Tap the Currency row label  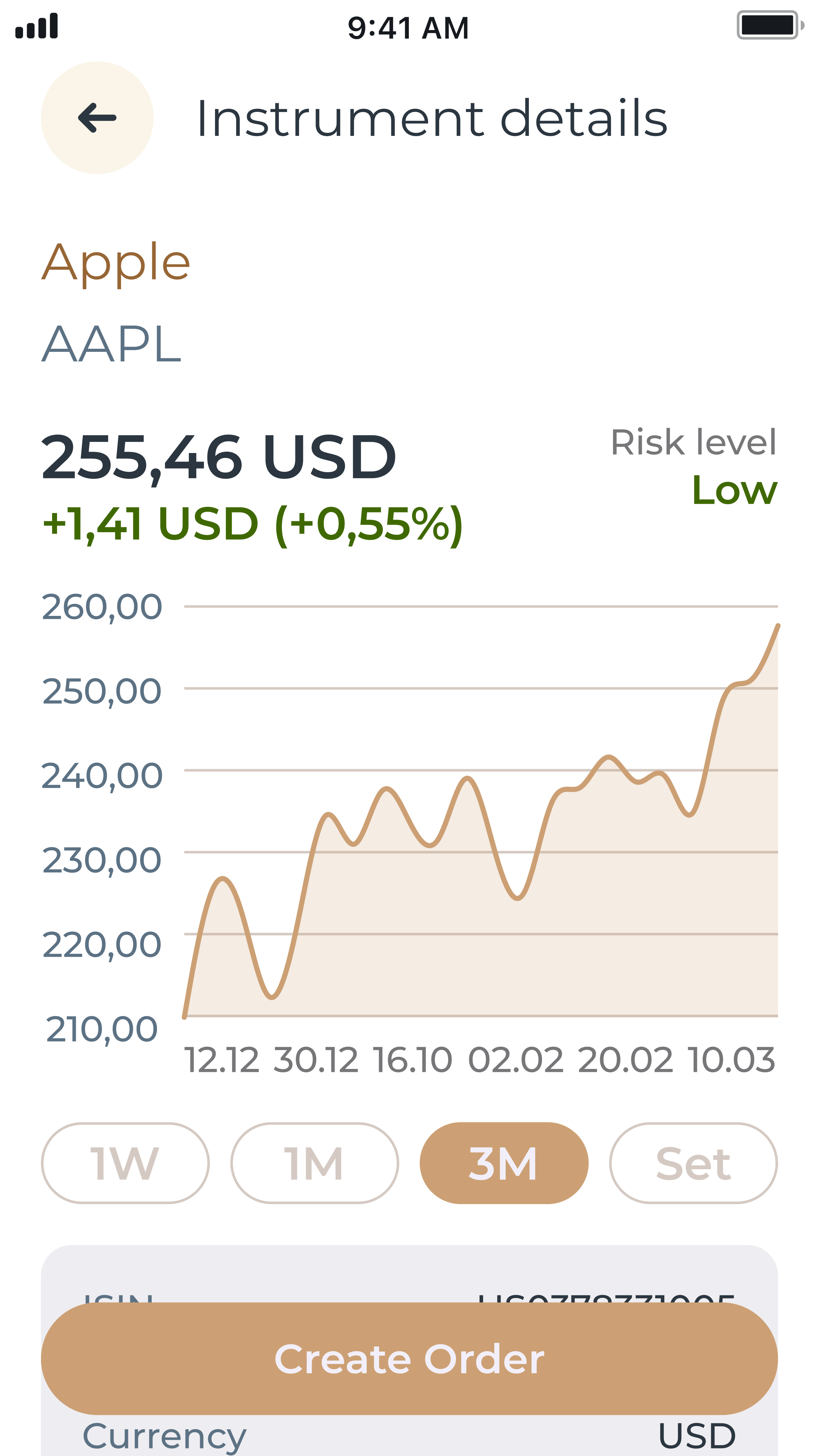[x=165, y=1436]
